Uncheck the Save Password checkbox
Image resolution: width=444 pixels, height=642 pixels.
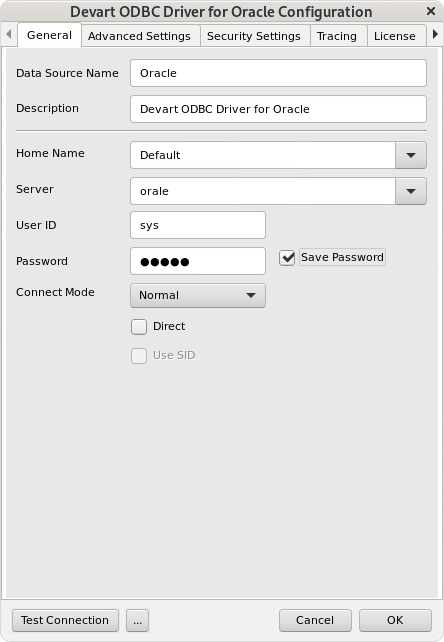tap(287, 258)
